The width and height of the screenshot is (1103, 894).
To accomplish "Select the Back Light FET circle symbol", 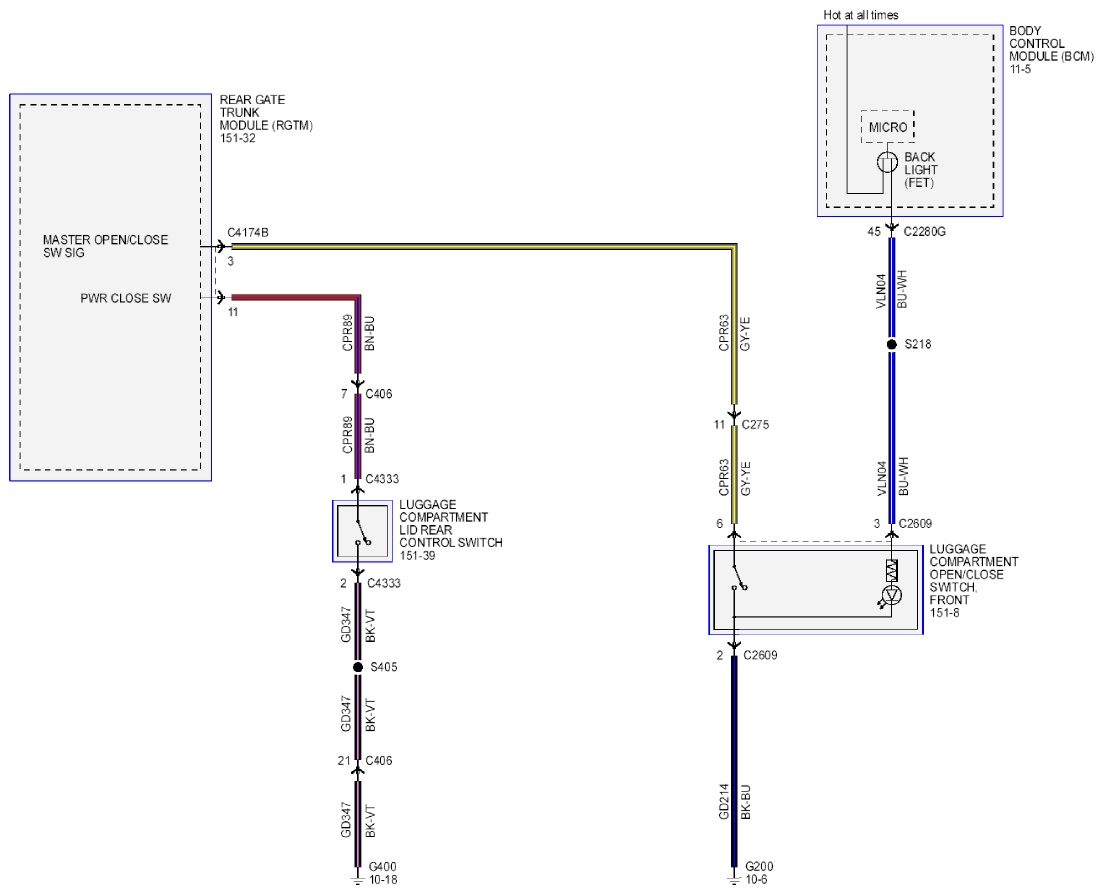I will [887, 163].
